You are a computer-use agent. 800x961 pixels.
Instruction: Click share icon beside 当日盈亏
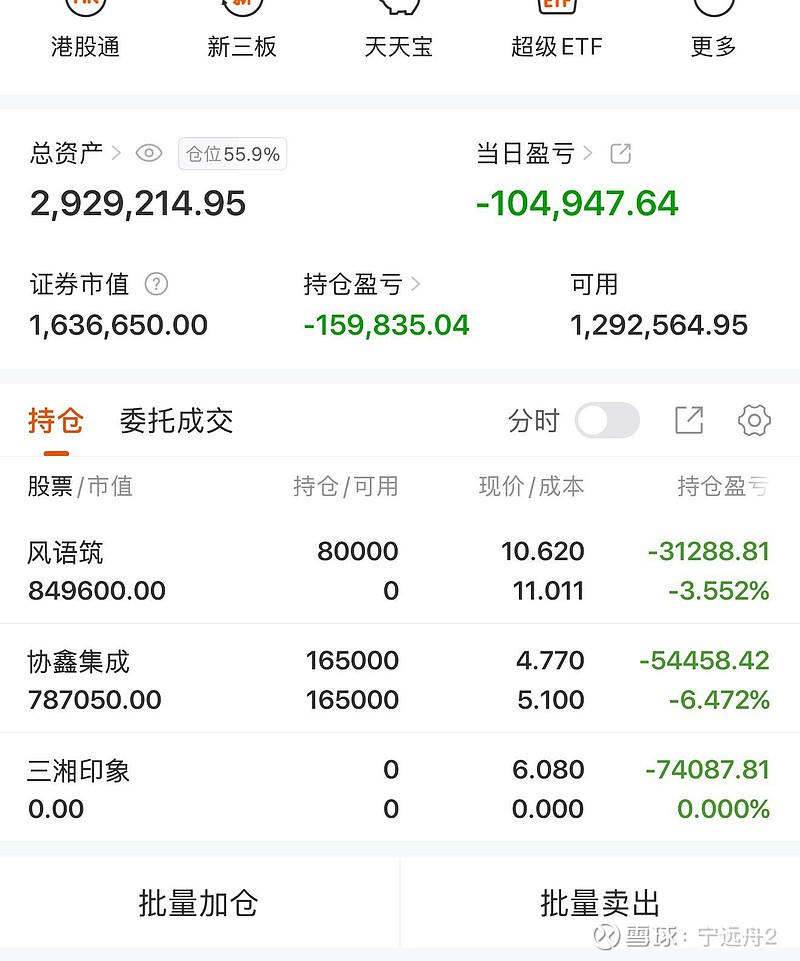tap(621, 154)
